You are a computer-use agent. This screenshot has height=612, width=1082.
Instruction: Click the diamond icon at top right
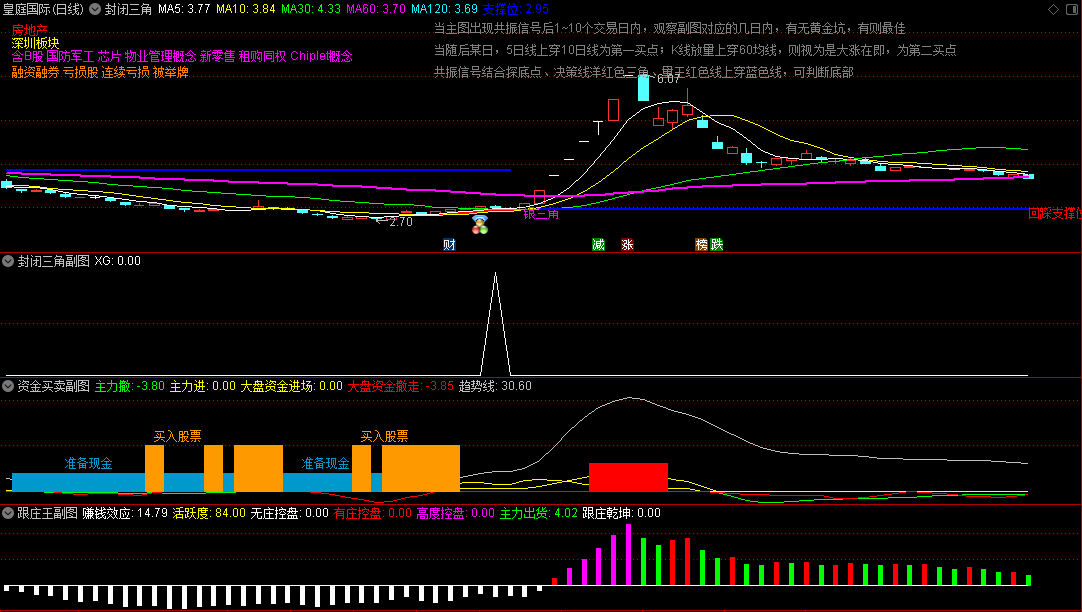[x=1053, y=9]
